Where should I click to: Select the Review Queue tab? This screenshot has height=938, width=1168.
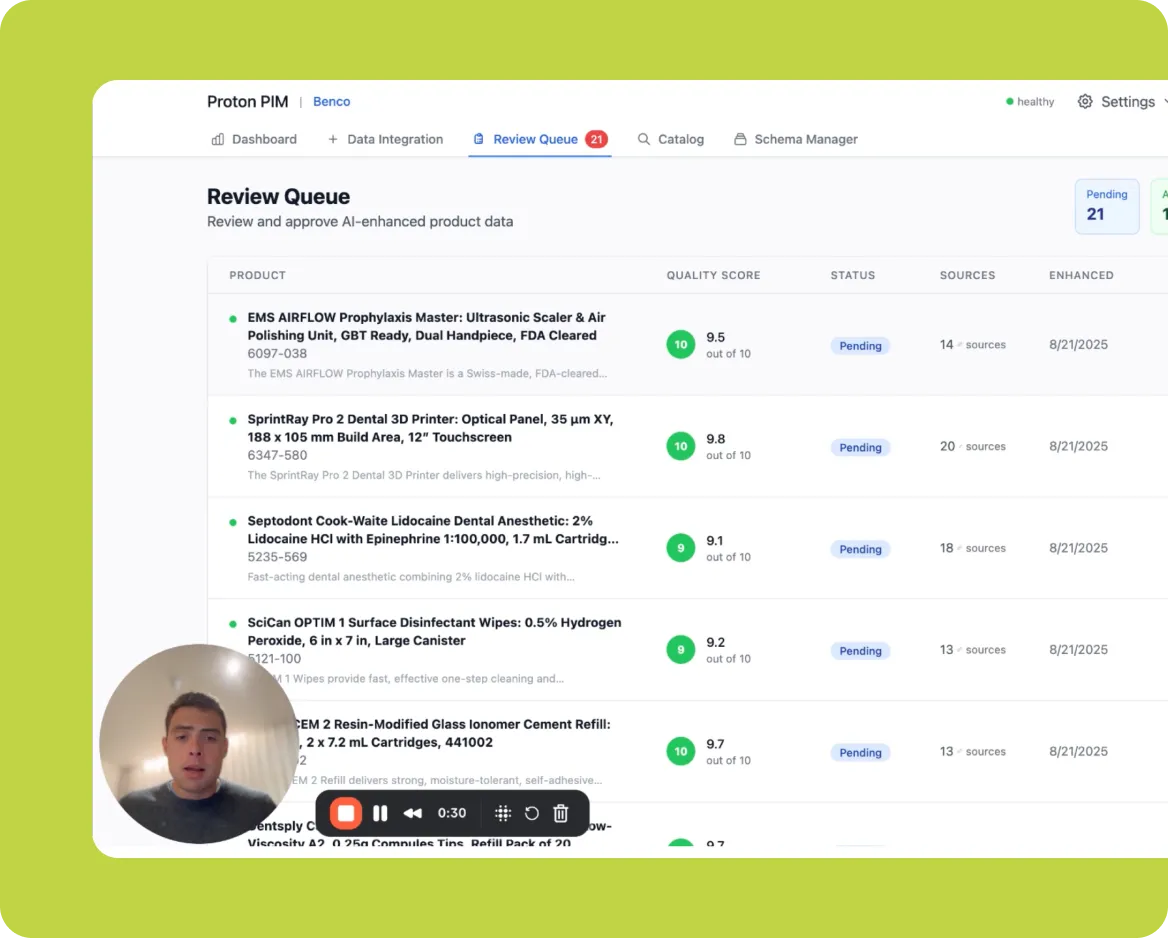tap(540, 139)
